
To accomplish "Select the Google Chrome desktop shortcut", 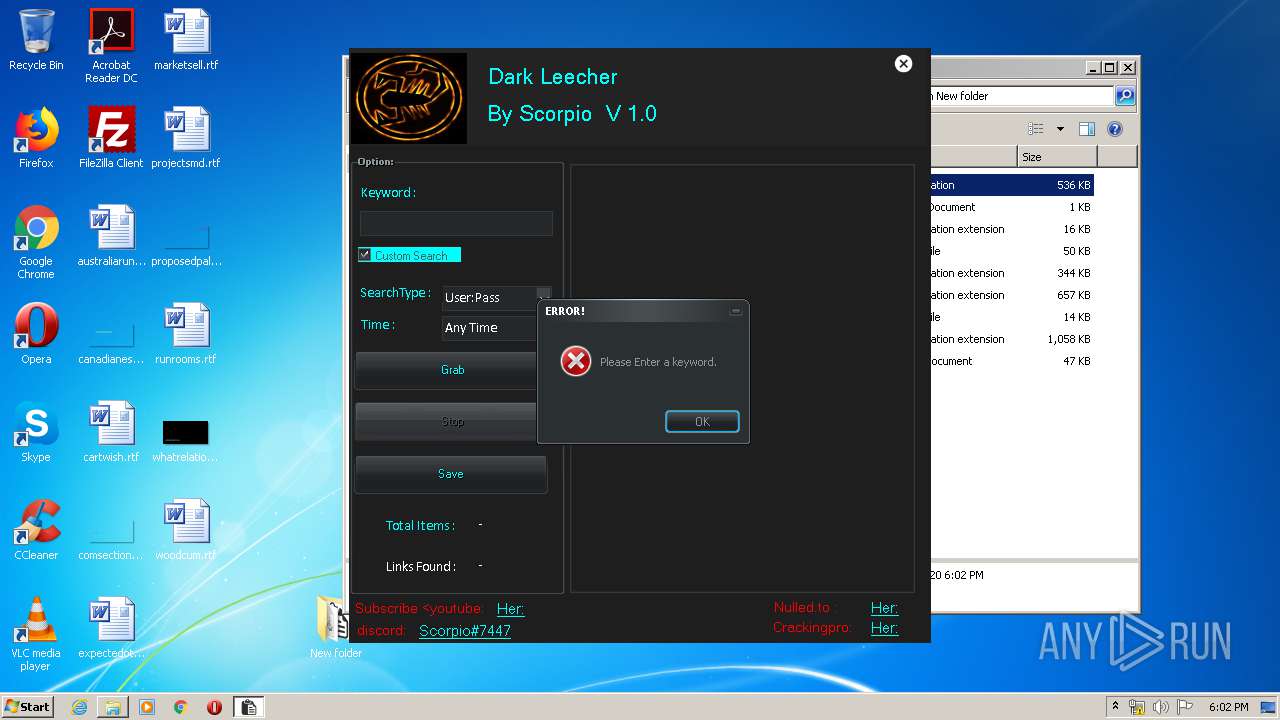I will point(36,242).
